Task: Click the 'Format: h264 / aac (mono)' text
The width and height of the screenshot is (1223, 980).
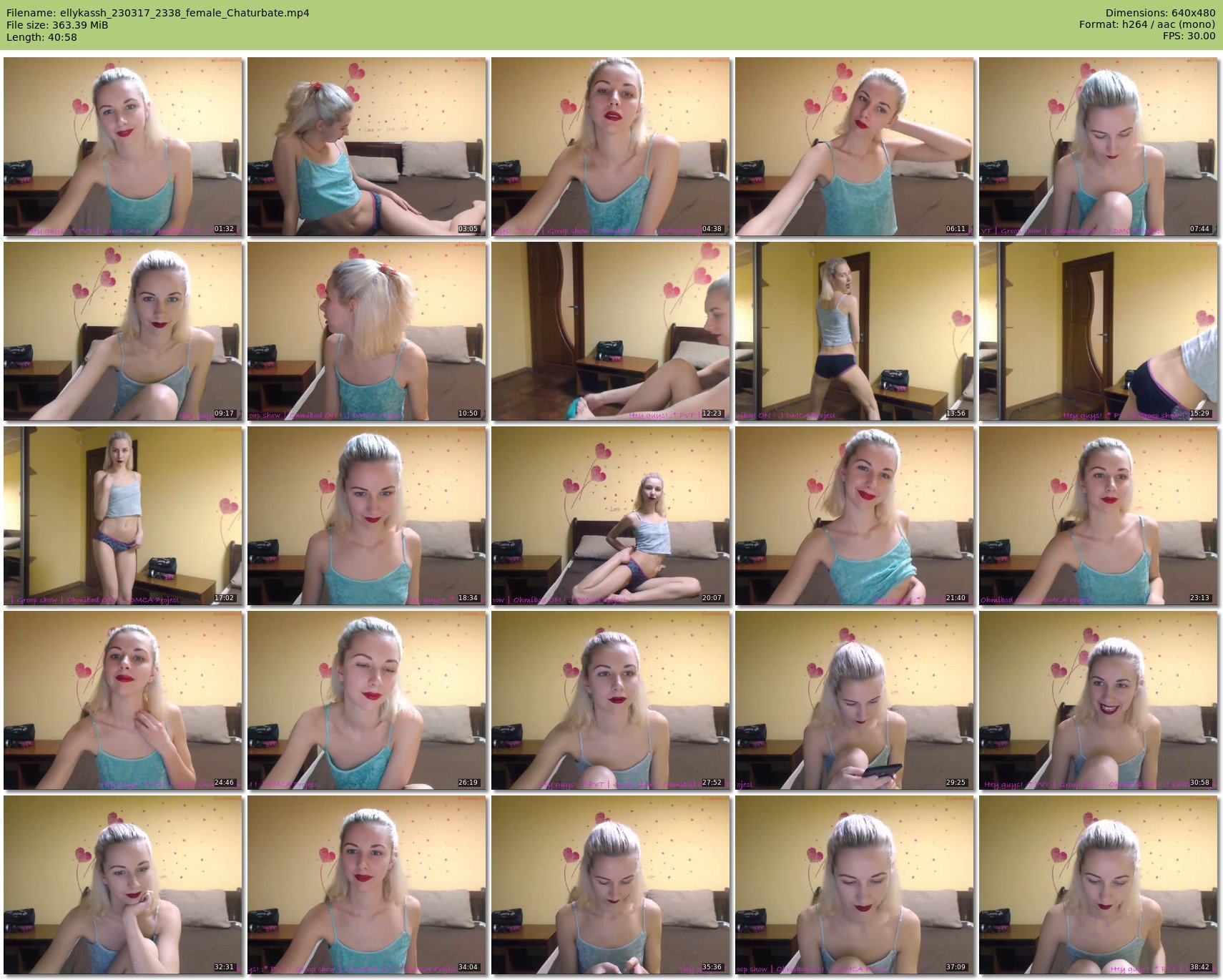Action: coord(1147,25)
